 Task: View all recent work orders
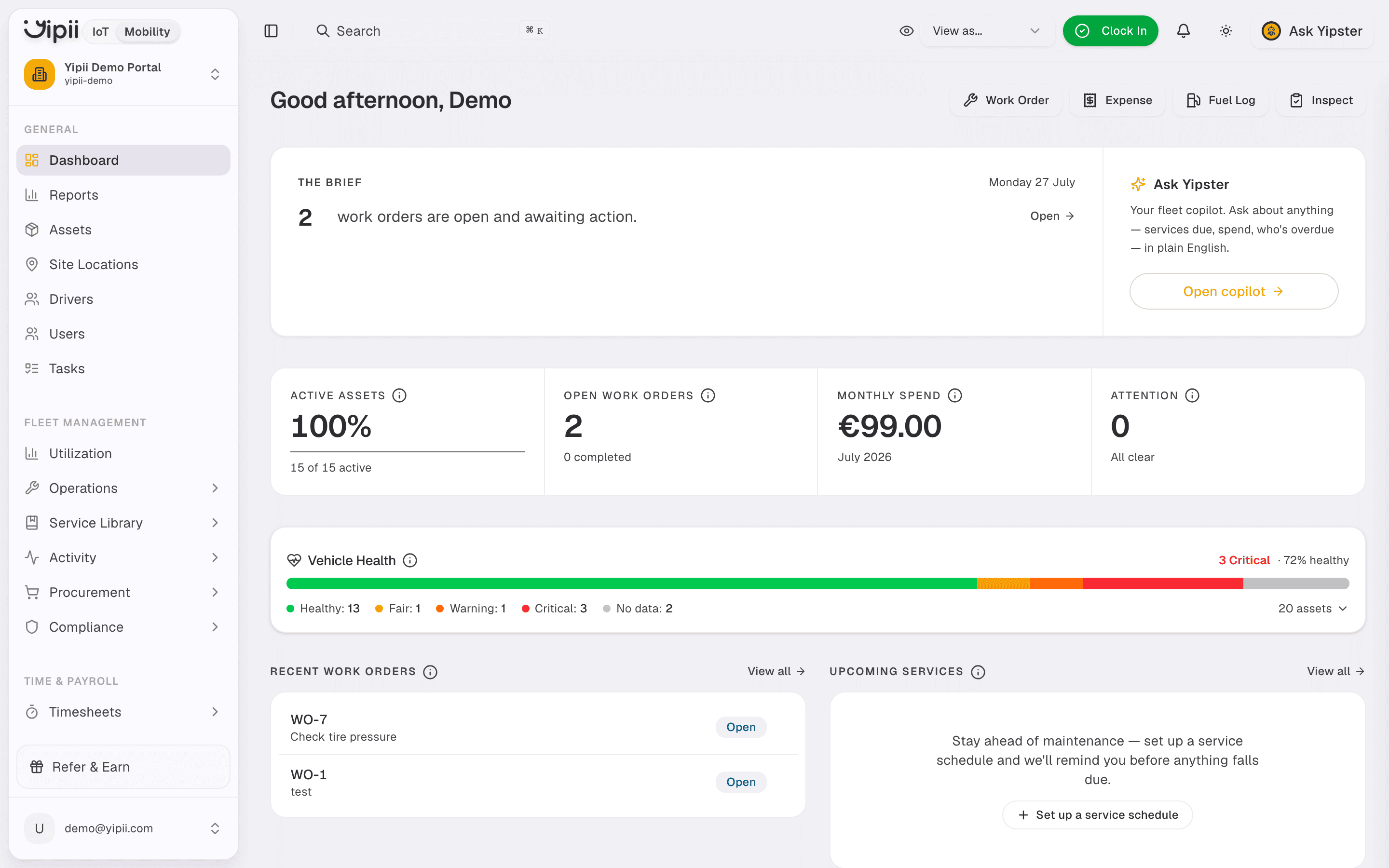(776, 671)
